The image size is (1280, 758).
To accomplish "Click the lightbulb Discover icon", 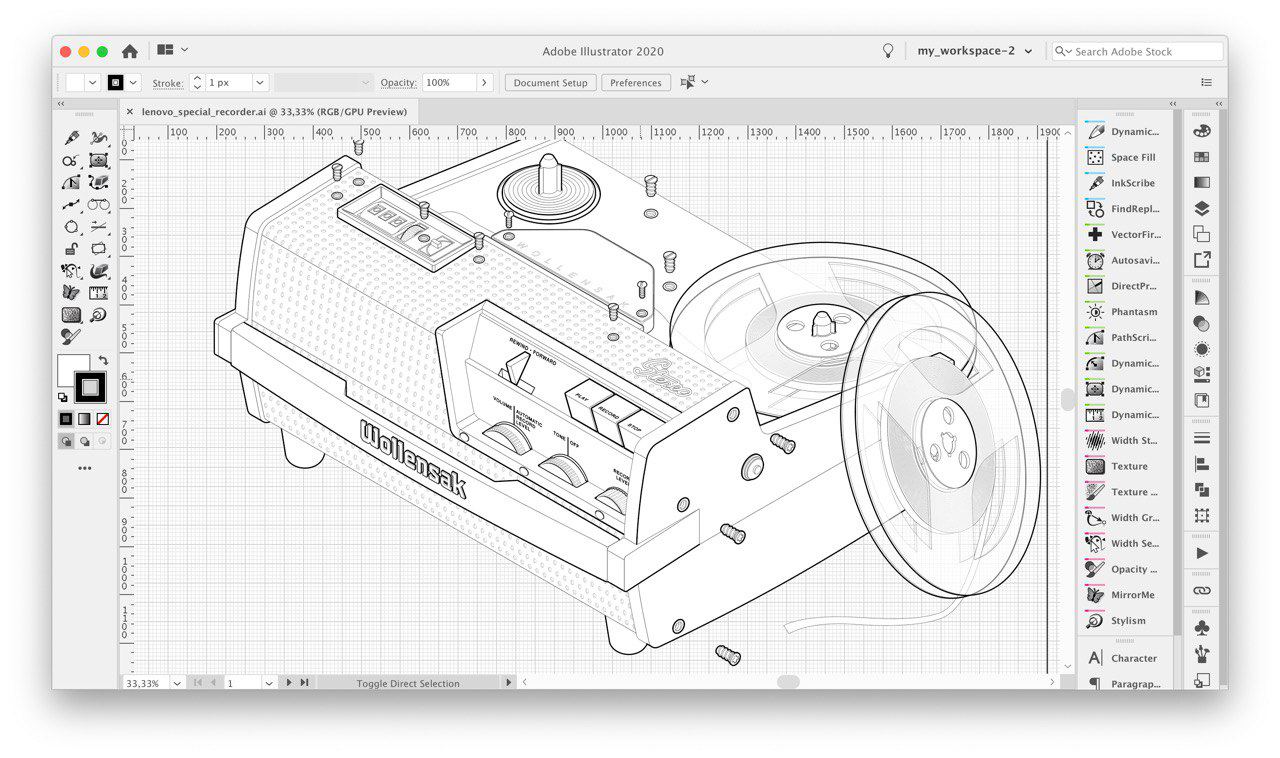I will (x=886, y=51).
